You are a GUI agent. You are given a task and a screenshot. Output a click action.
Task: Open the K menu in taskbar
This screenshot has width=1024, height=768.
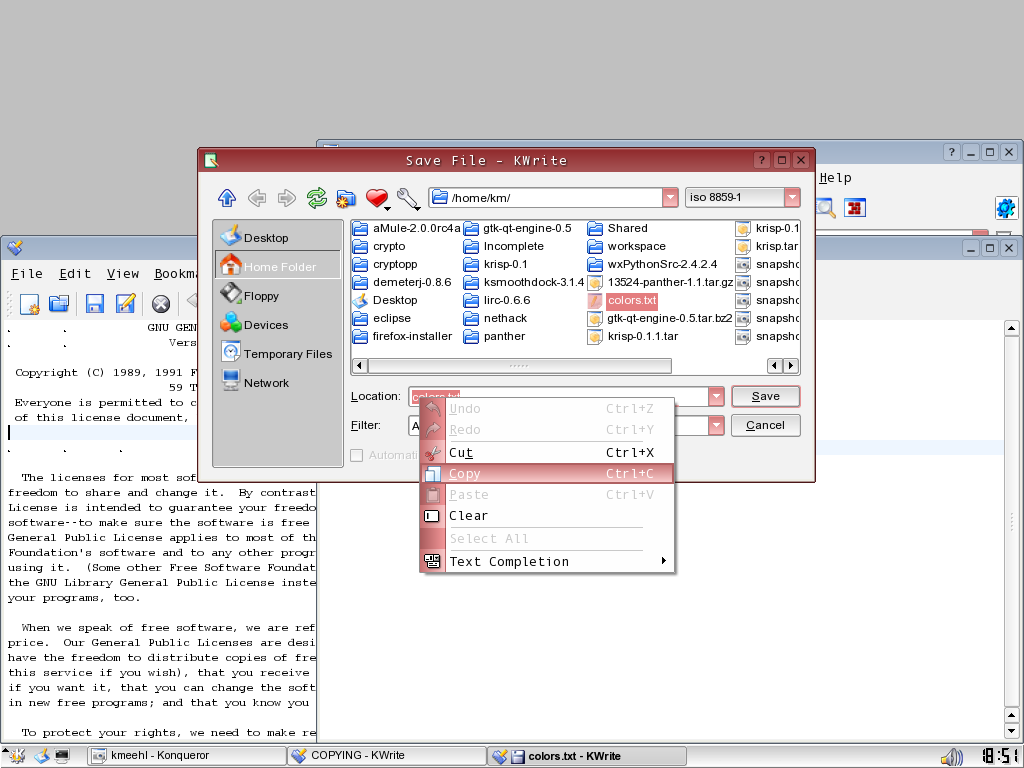pos(16,756)
